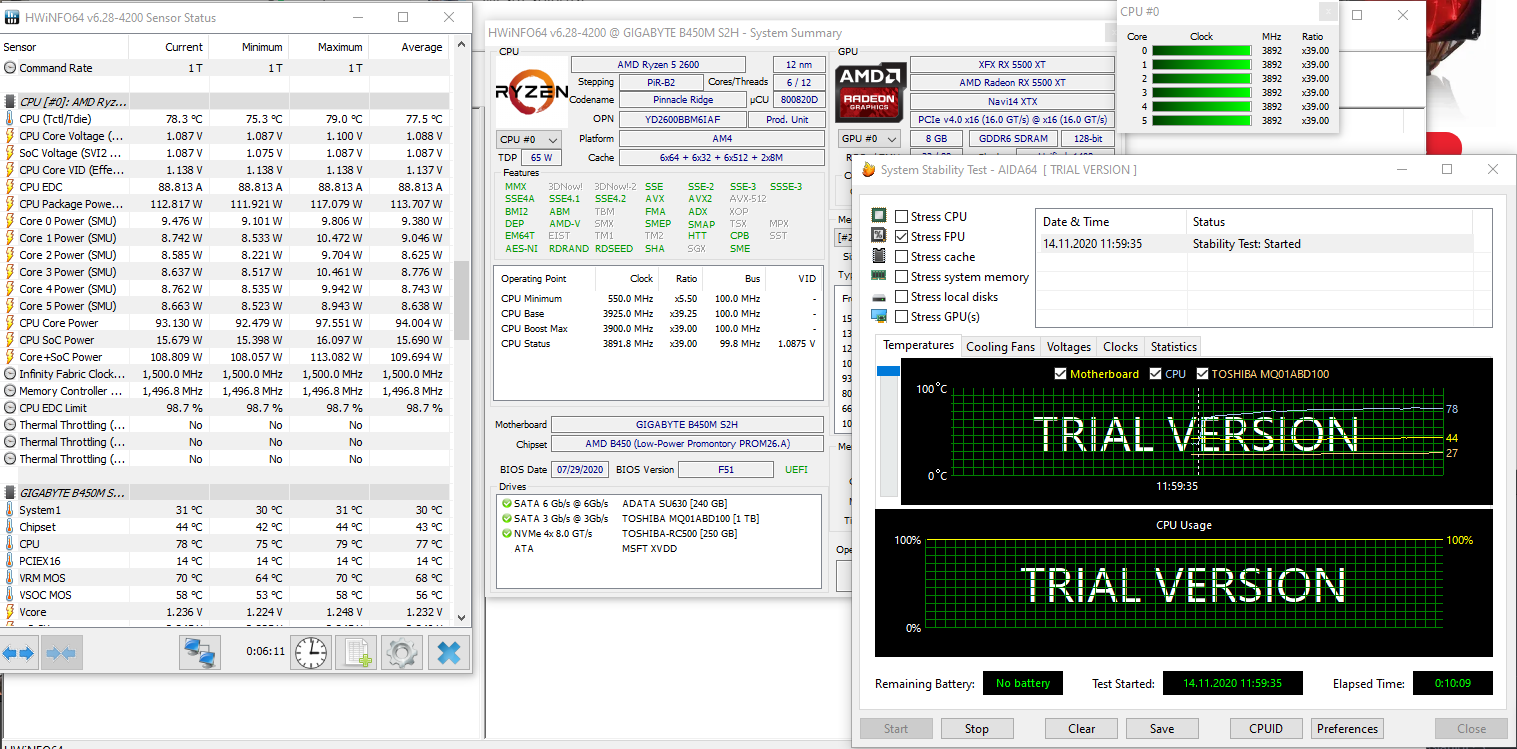Screen dimensions: 1517x749
Task: Click the vertical scrollbar thumb in Sensor Status
Action: click(461, 300)
